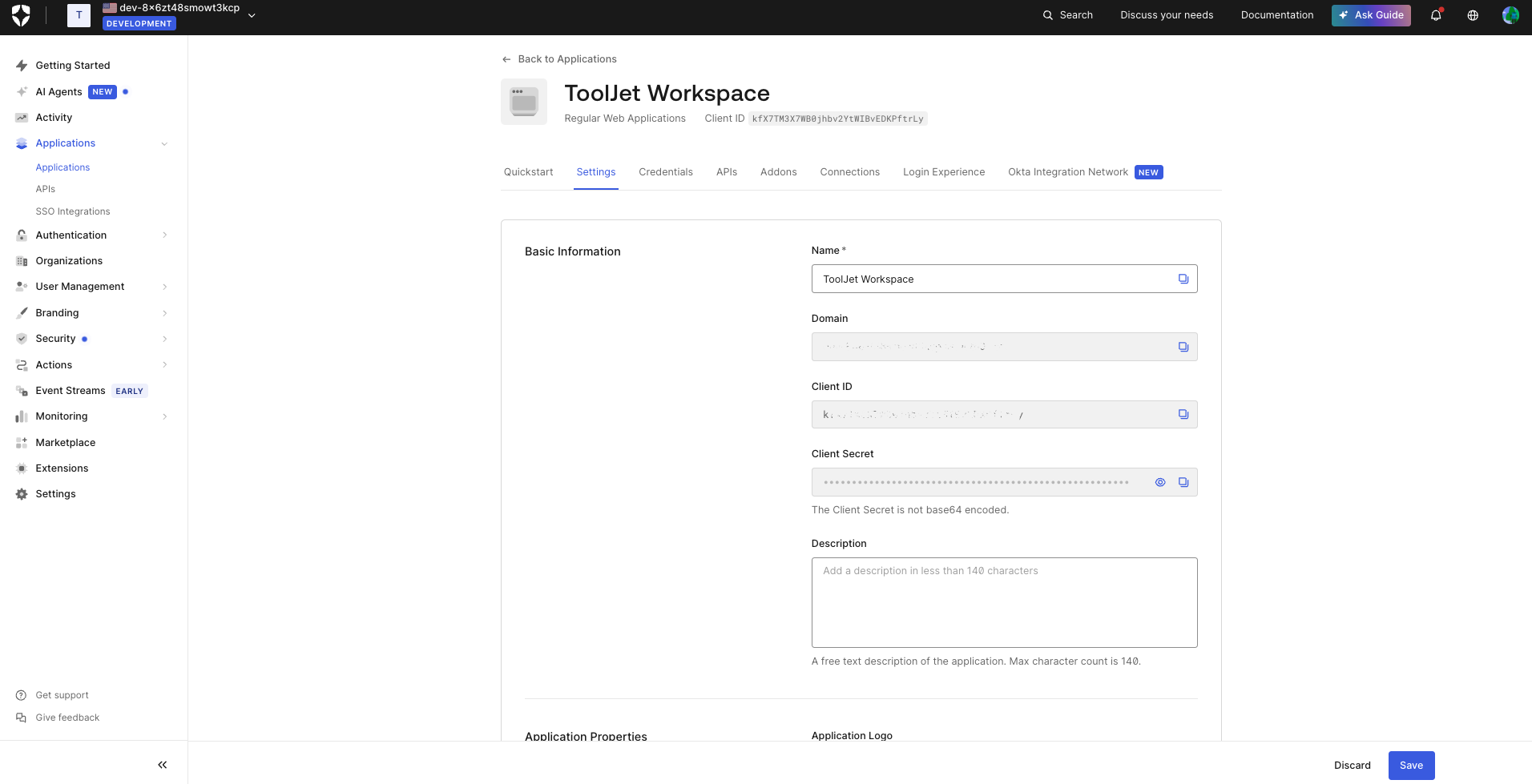The height and width of the screenshot is (784, 1532).
Task: Click the Search icon in the top bar
Action: click(x=1046, y=15)
